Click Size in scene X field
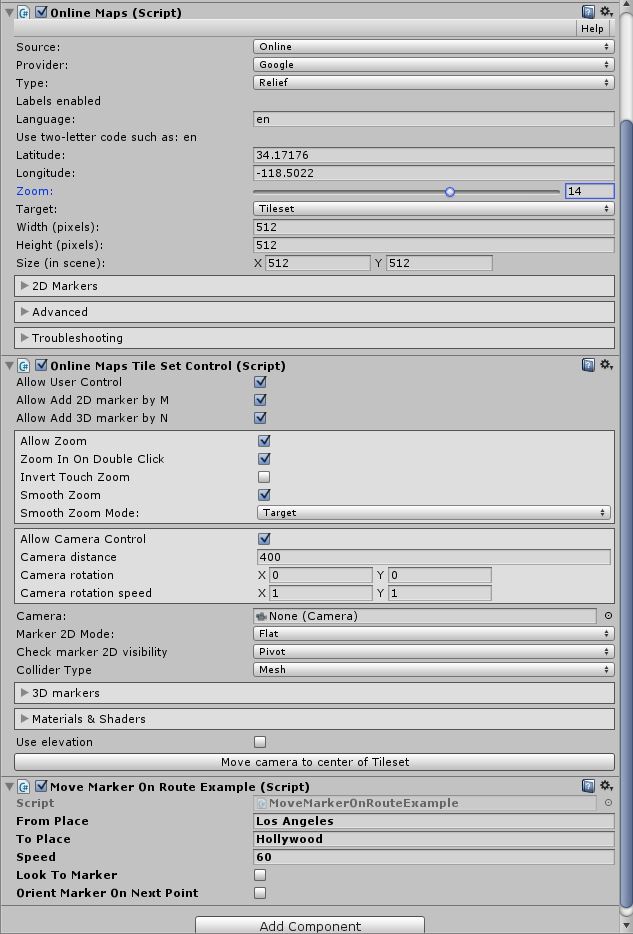Viewport: 633px width, 934px height. click(317, 263)
